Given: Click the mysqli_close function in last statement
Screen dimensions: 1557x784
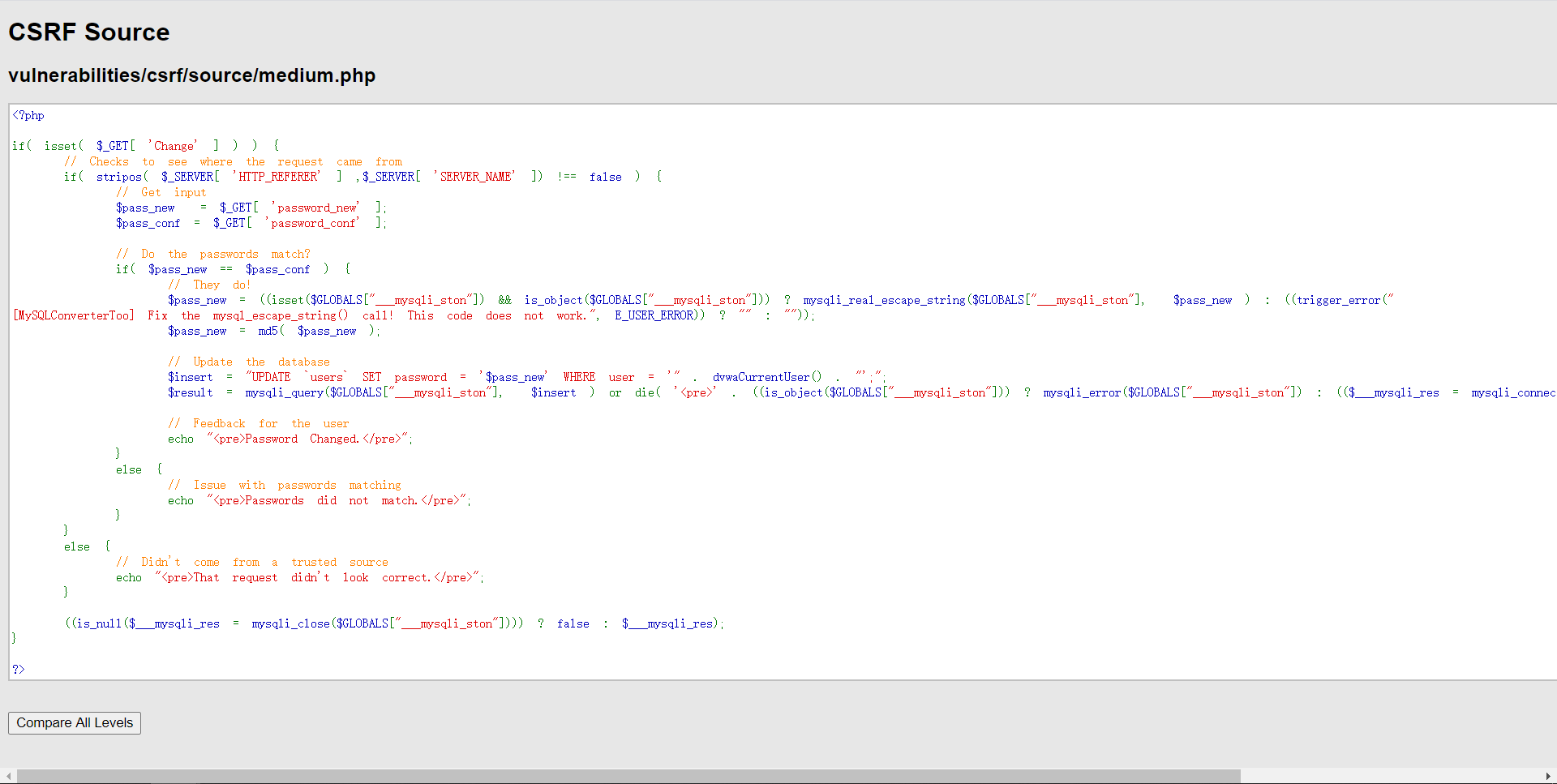Looking at the screenshot, I should tap(290, 623).
